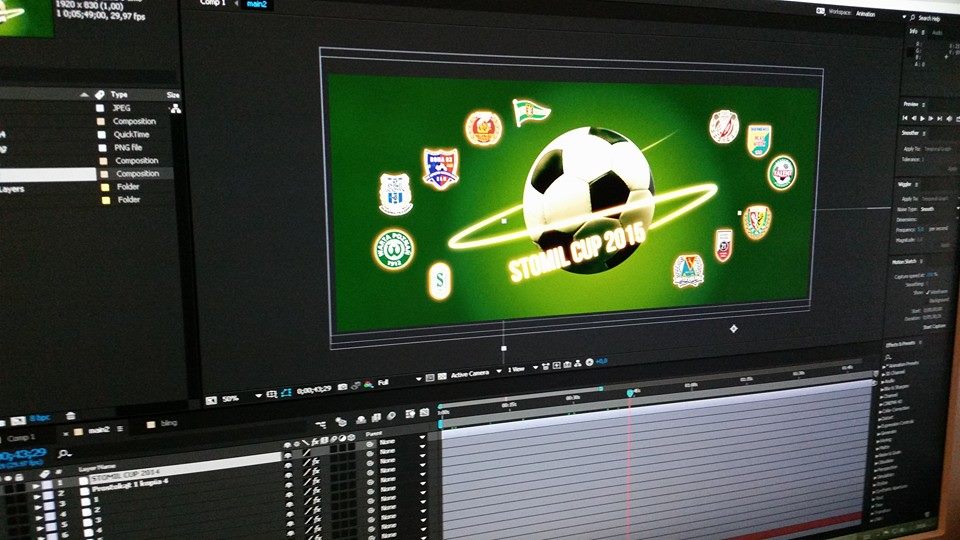The image size is (960, 540).
Task: Toggle the Frame Blending icon in the timeline
Action: 376,418
